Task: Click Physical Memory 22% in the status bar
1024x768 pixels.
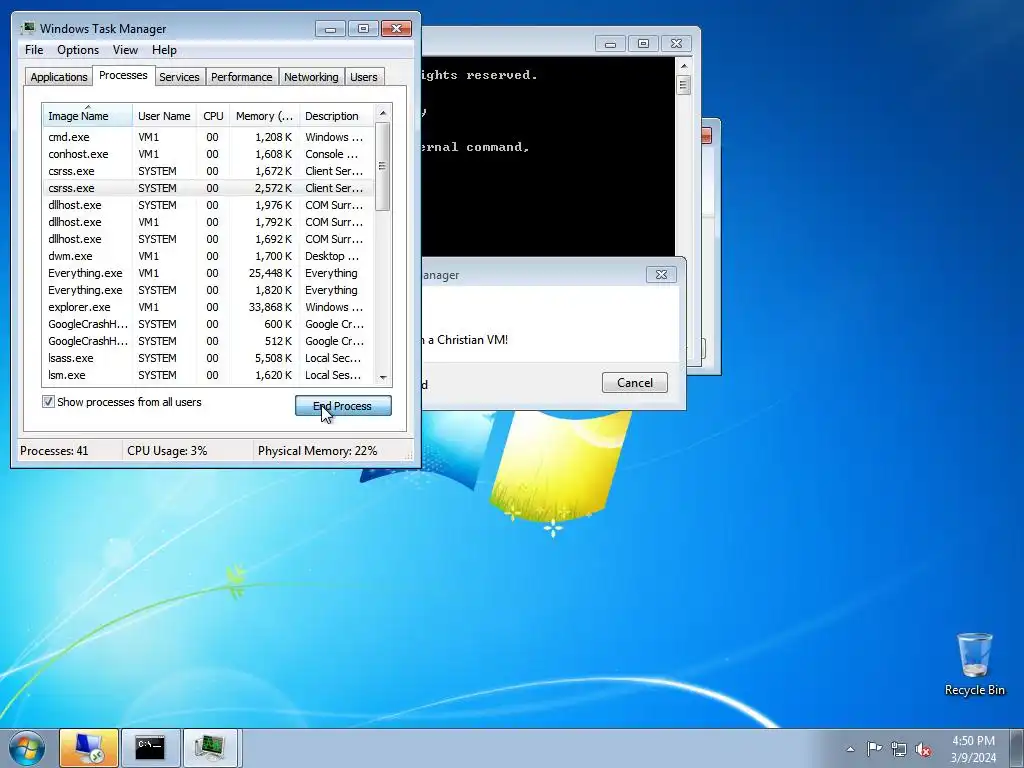Action: (317, 451)
